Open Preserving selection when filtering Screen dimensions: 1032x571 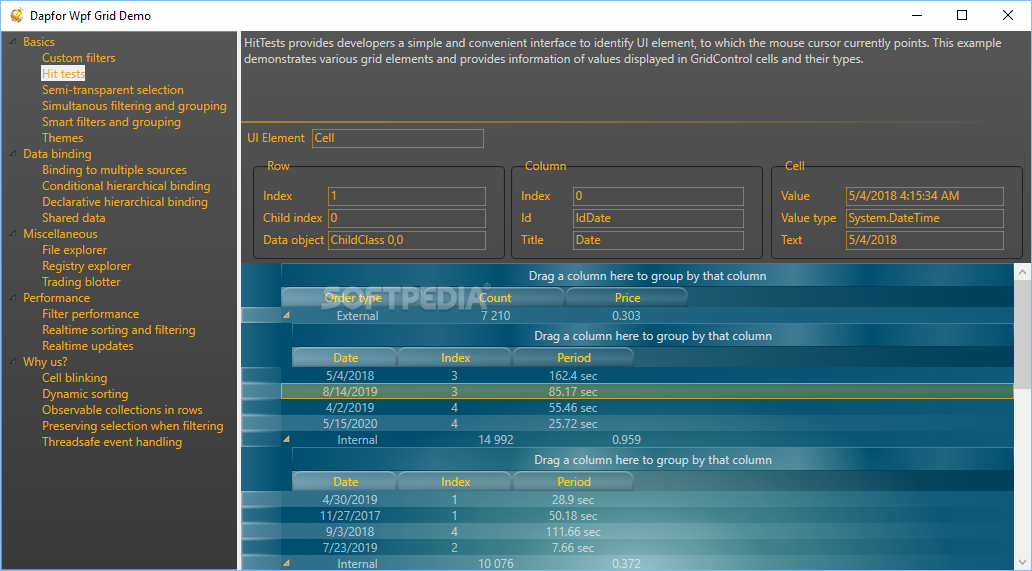[133, 426]
